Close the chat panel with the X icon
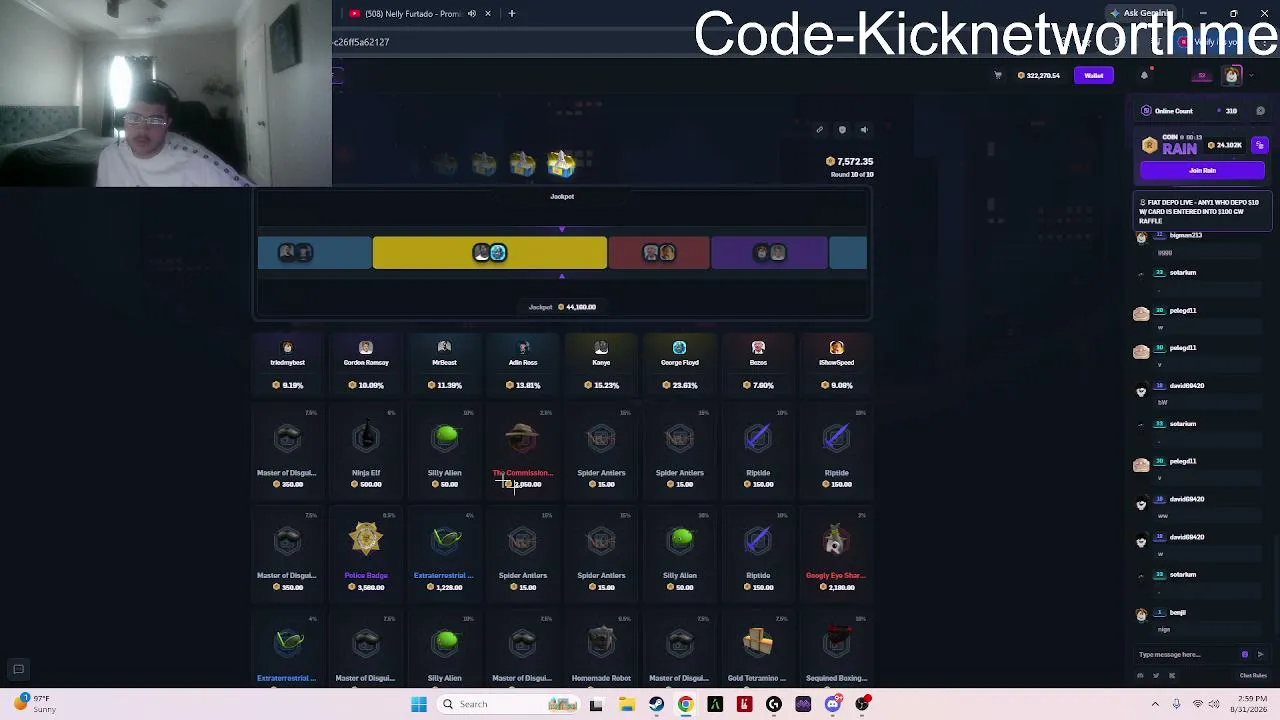Screen dimensions: 1280x720 [x=1260, y=111]
